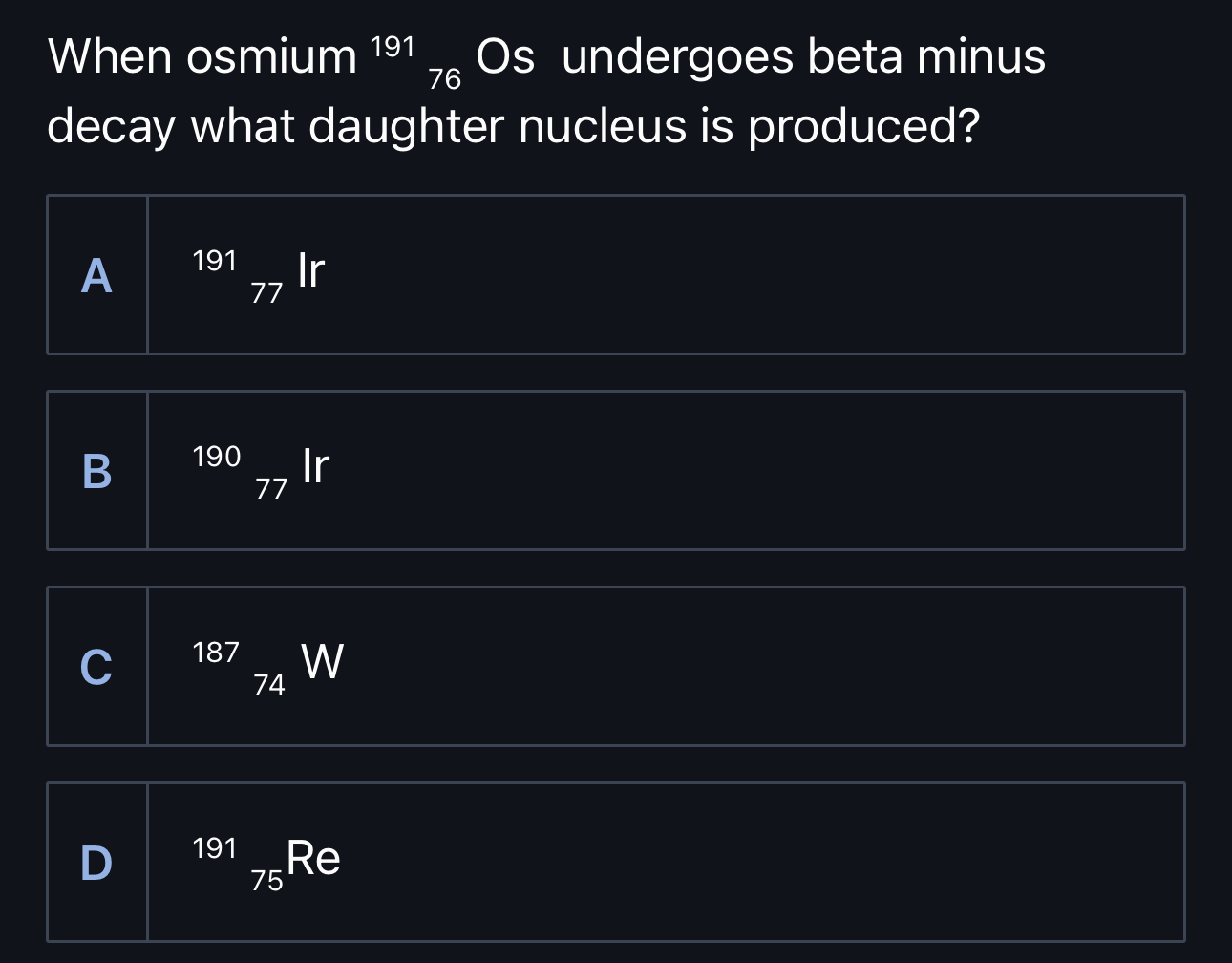Click the isotope symbol Ir in option B

[315, 466]
